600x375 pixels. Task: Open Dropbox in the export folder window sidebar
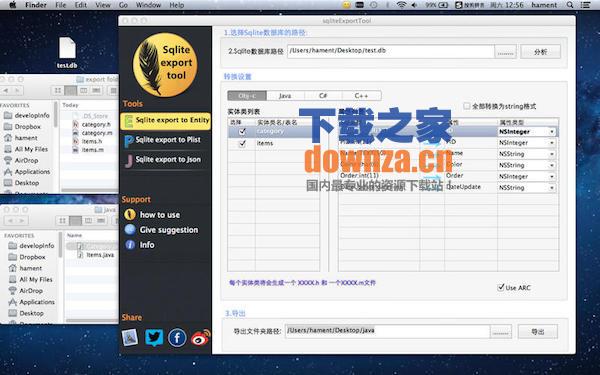point(22,126)
